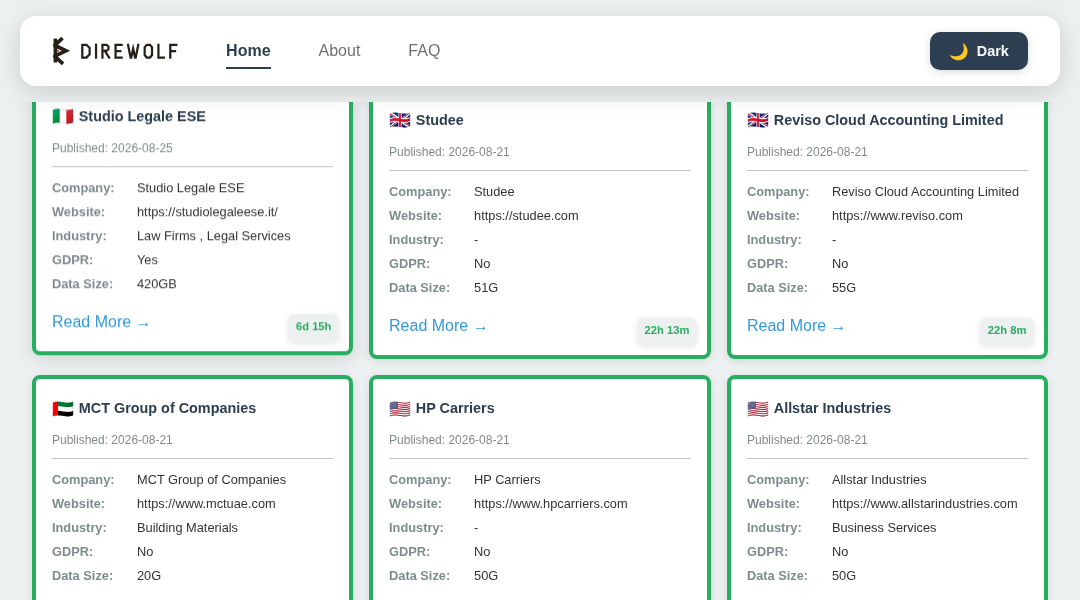Open Read More for Reviso Cloud Accounting

coord(796,326)
